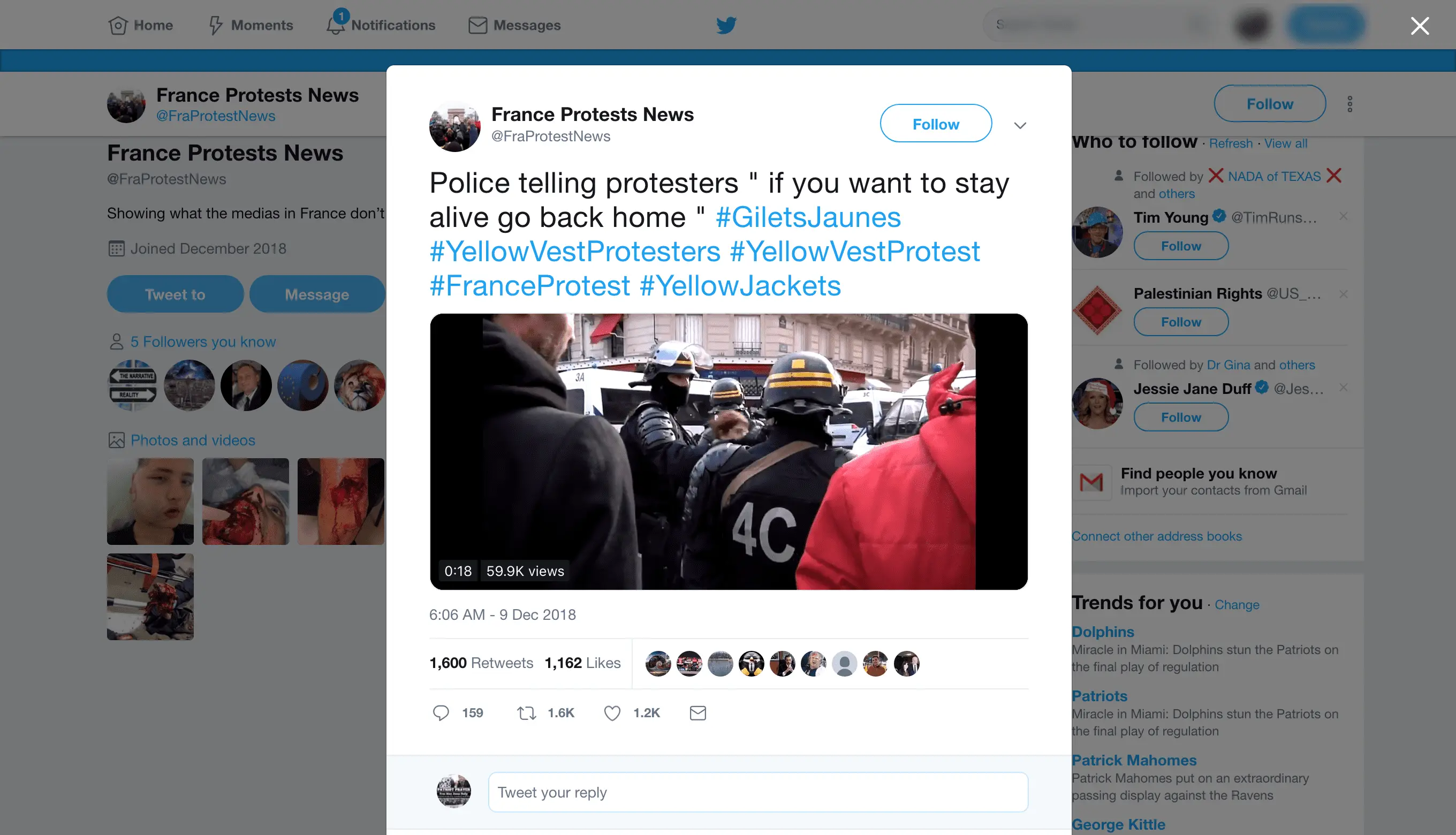The image size is (1456, 835).
Task: Like the tweet with the heart icon
Action: [x=612, y=713]
